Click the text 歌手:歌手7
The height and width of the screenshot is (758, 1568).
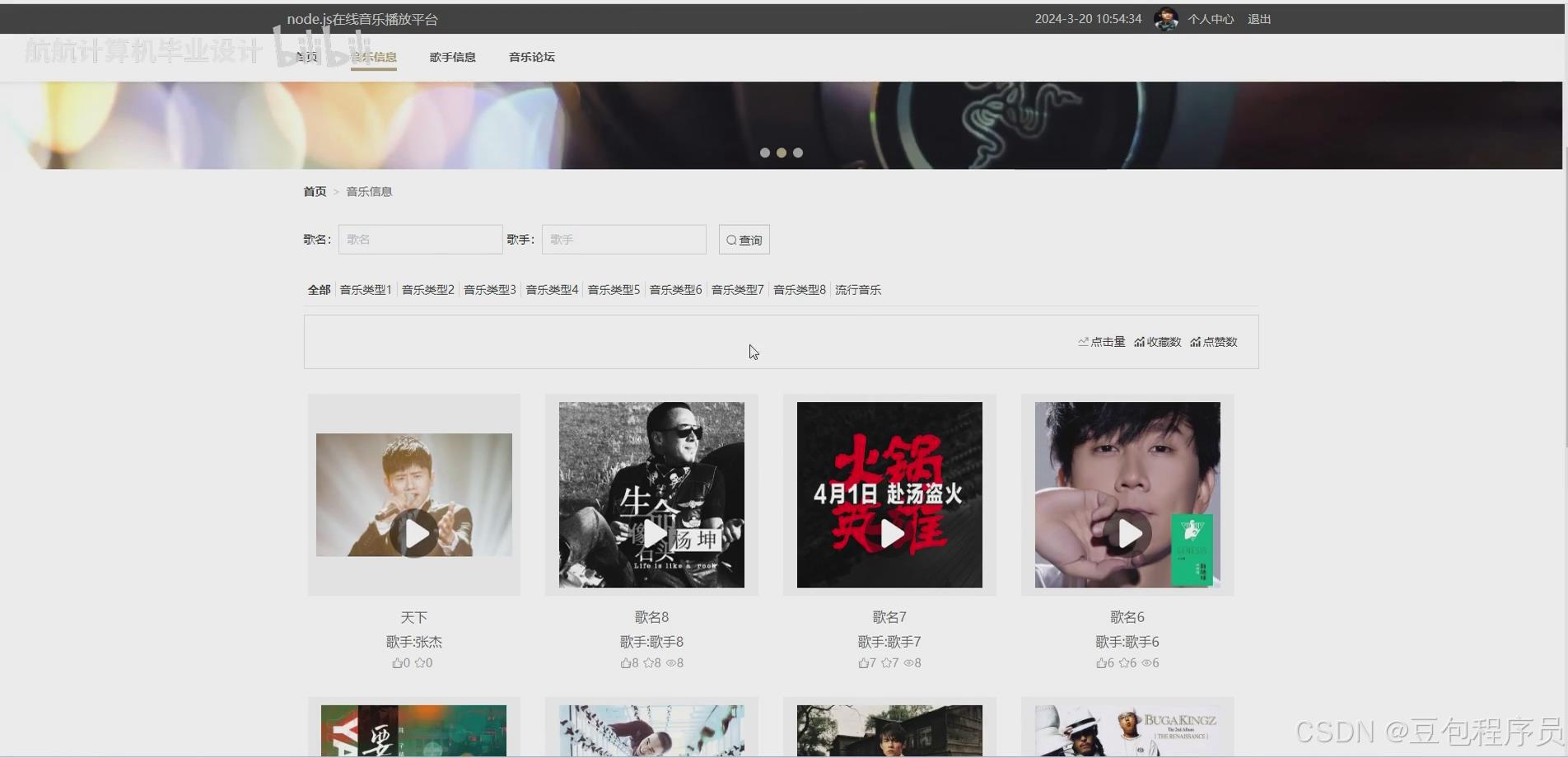point(889,642)
